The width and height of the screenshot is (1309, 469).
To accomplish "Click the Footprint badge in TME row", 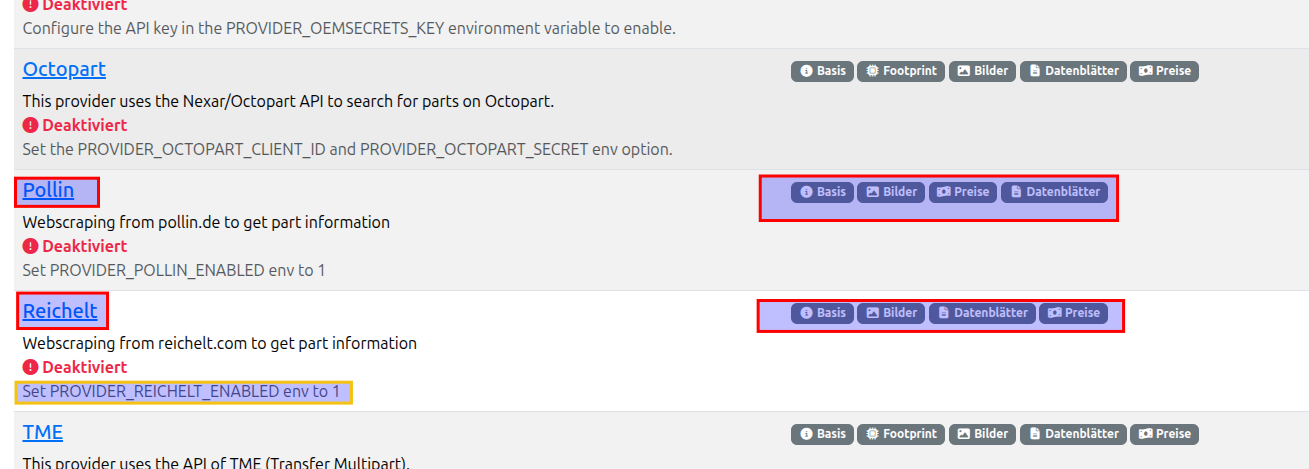I will [901, 434].
